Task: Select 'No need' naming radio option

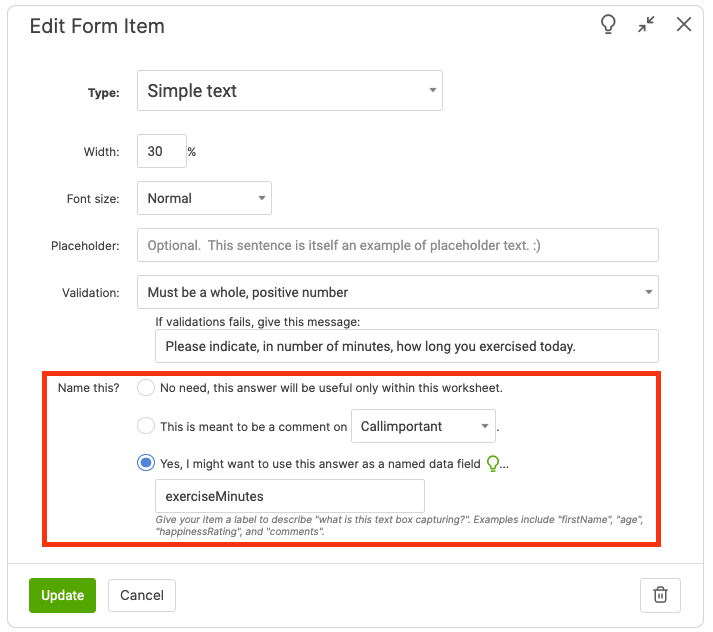Action: pos(146,387)
